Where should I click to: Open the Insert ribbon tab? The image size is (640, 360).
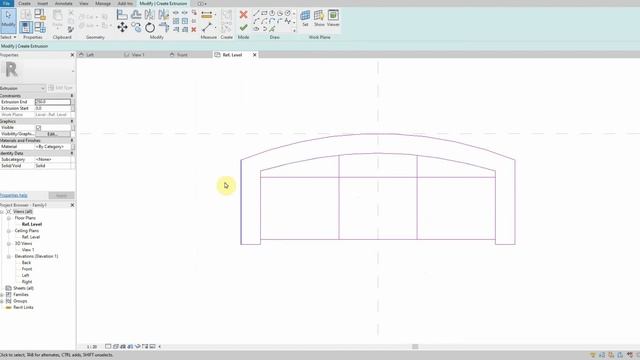(x=42, y=3)
